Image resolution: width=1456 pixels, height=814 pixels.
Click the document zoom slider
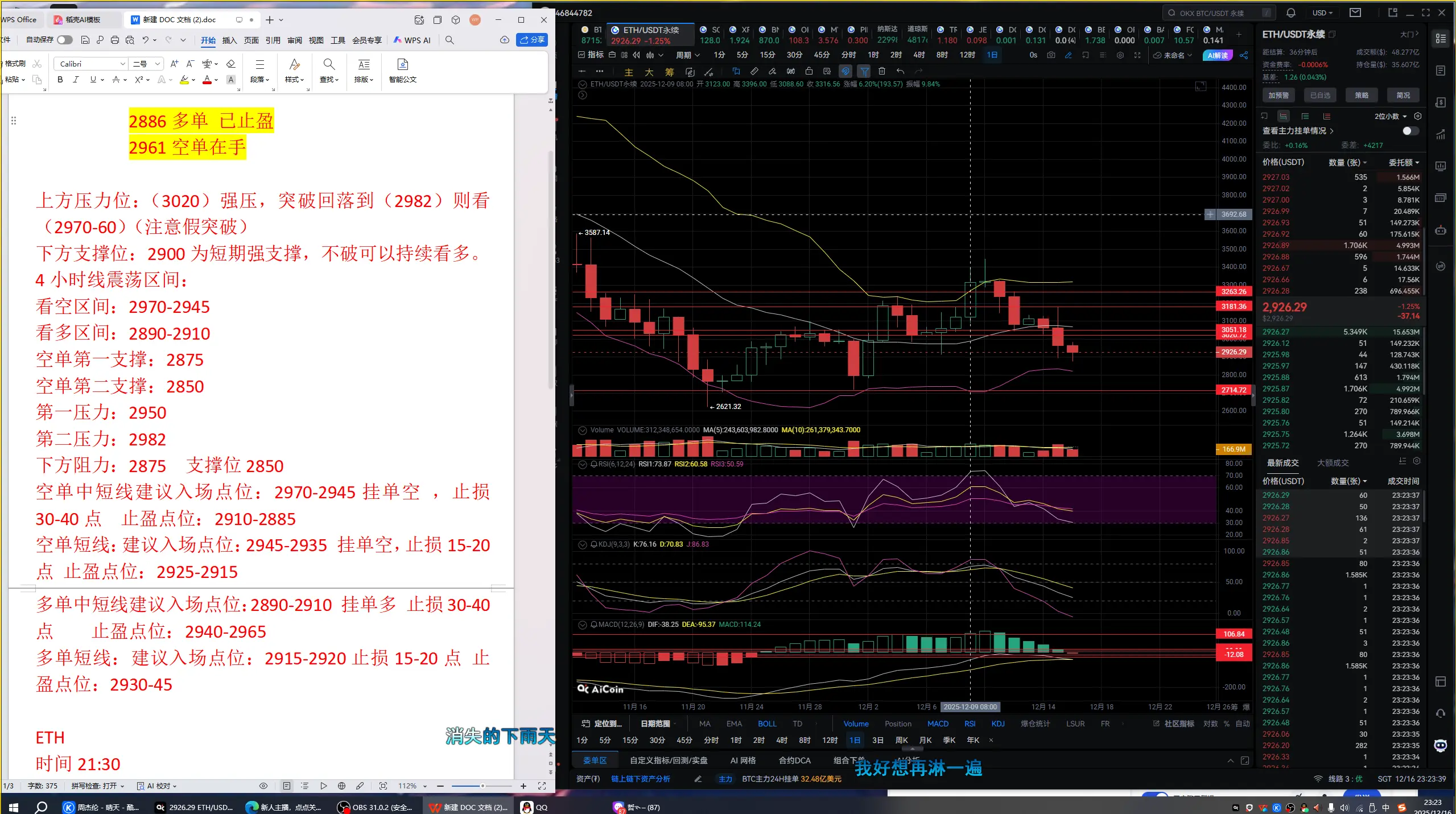pos(481,786)
